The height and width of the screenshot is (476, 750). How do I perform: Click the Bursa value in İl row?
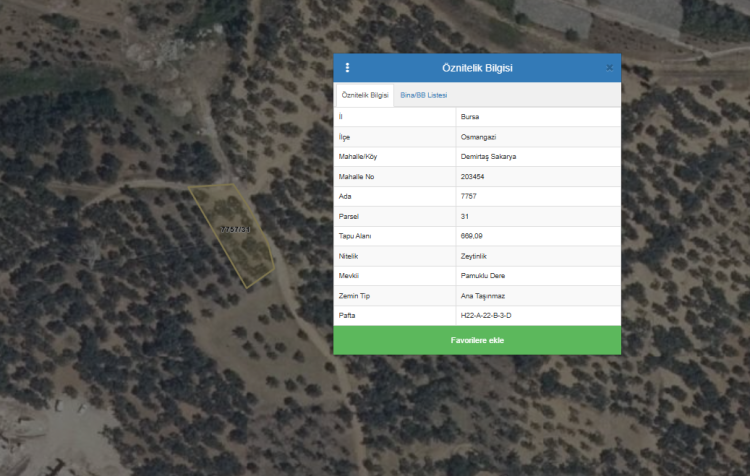tap(469, 117)
